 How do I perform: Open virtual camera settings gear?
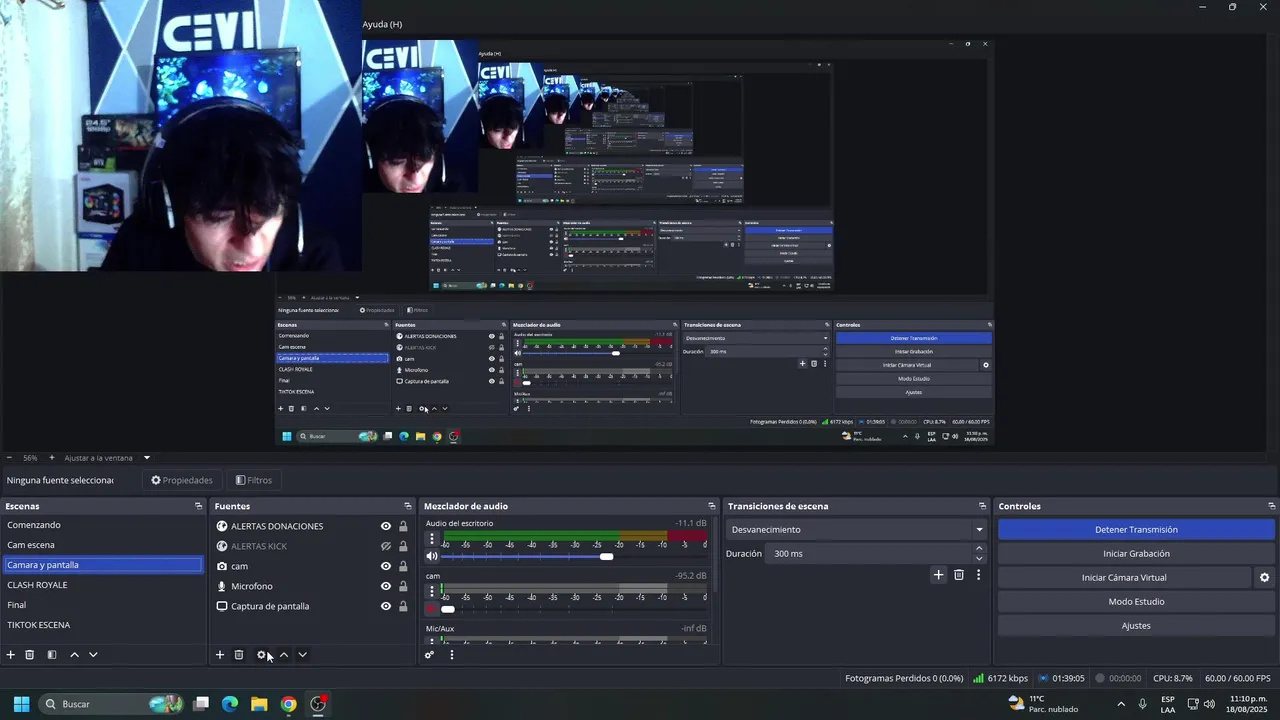click(1264, 578)
